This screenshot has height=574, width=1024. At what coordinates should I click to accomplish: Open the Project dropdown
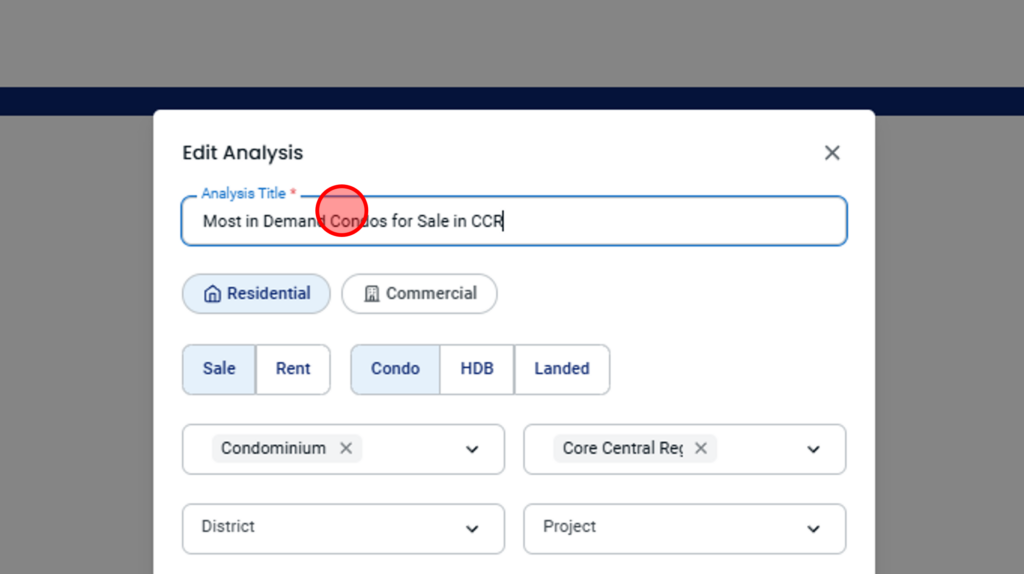point(684,528)
